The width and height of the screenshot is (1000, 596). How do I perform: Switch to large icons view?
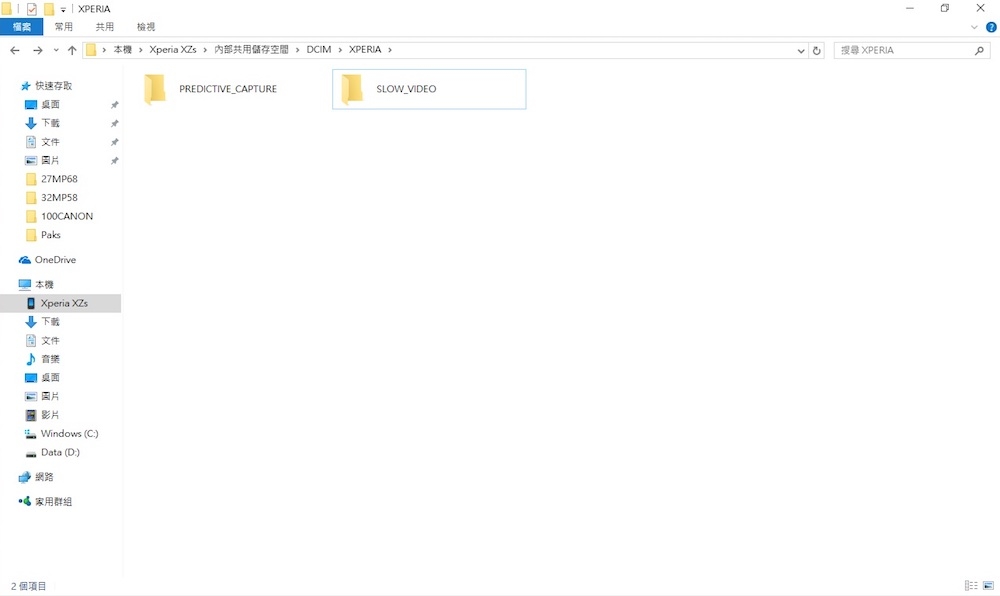989,585
